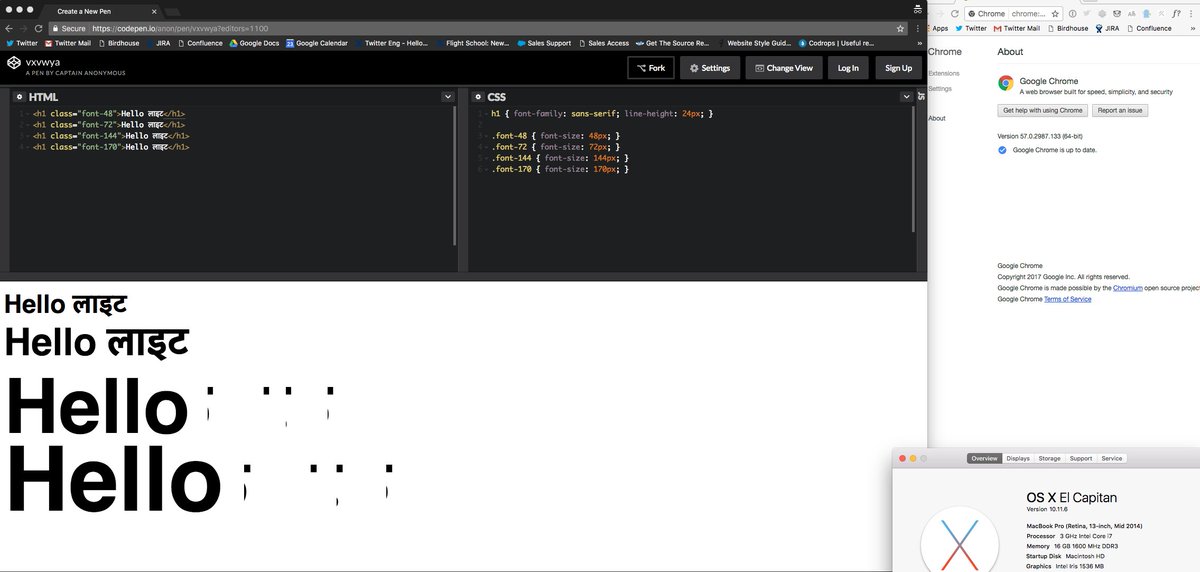Open Chrome menu in incognito window
This screenshot has height=572, width=1200.
(x=918, y=28)
